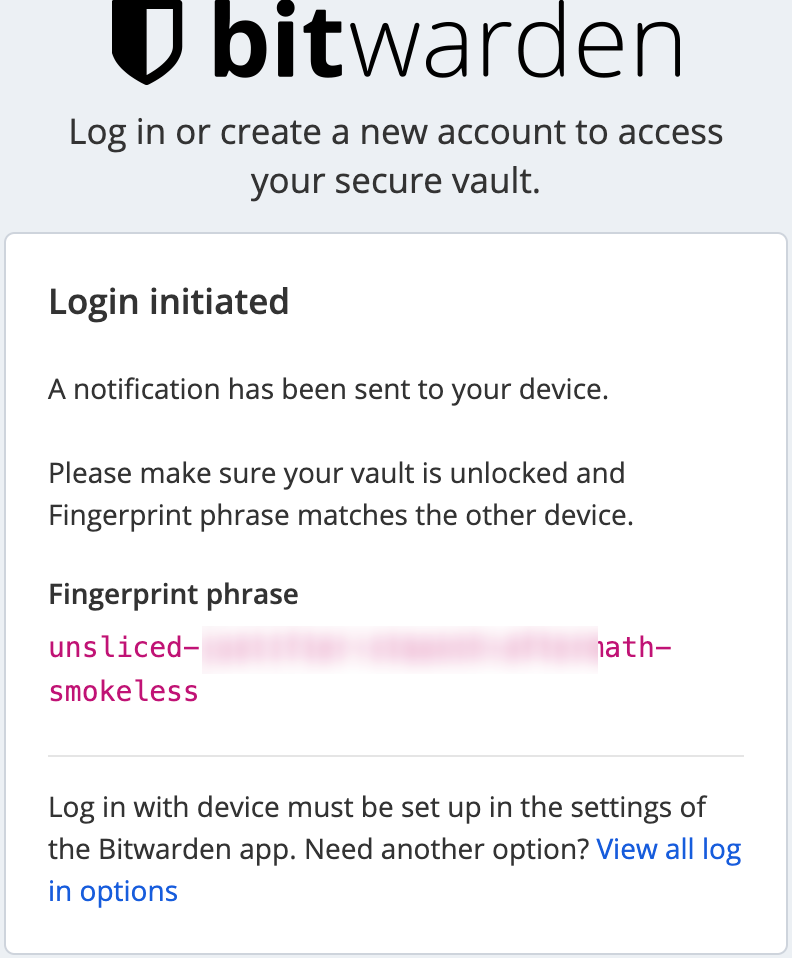The image size is (792, 958).
Task: Click the horizontal divider below the fingerprint
Action: [x=396, y=756]
